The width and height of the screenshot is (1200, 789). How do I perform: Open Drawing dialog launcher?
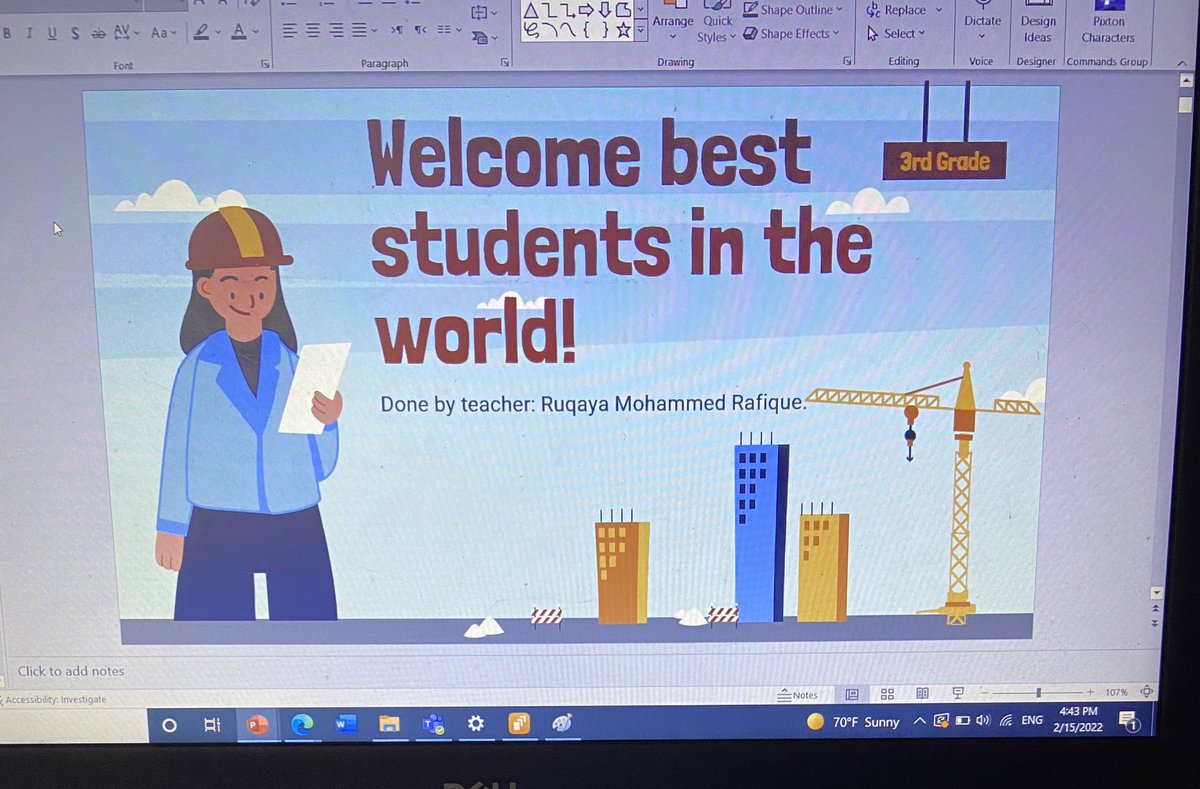coord(847,62)
